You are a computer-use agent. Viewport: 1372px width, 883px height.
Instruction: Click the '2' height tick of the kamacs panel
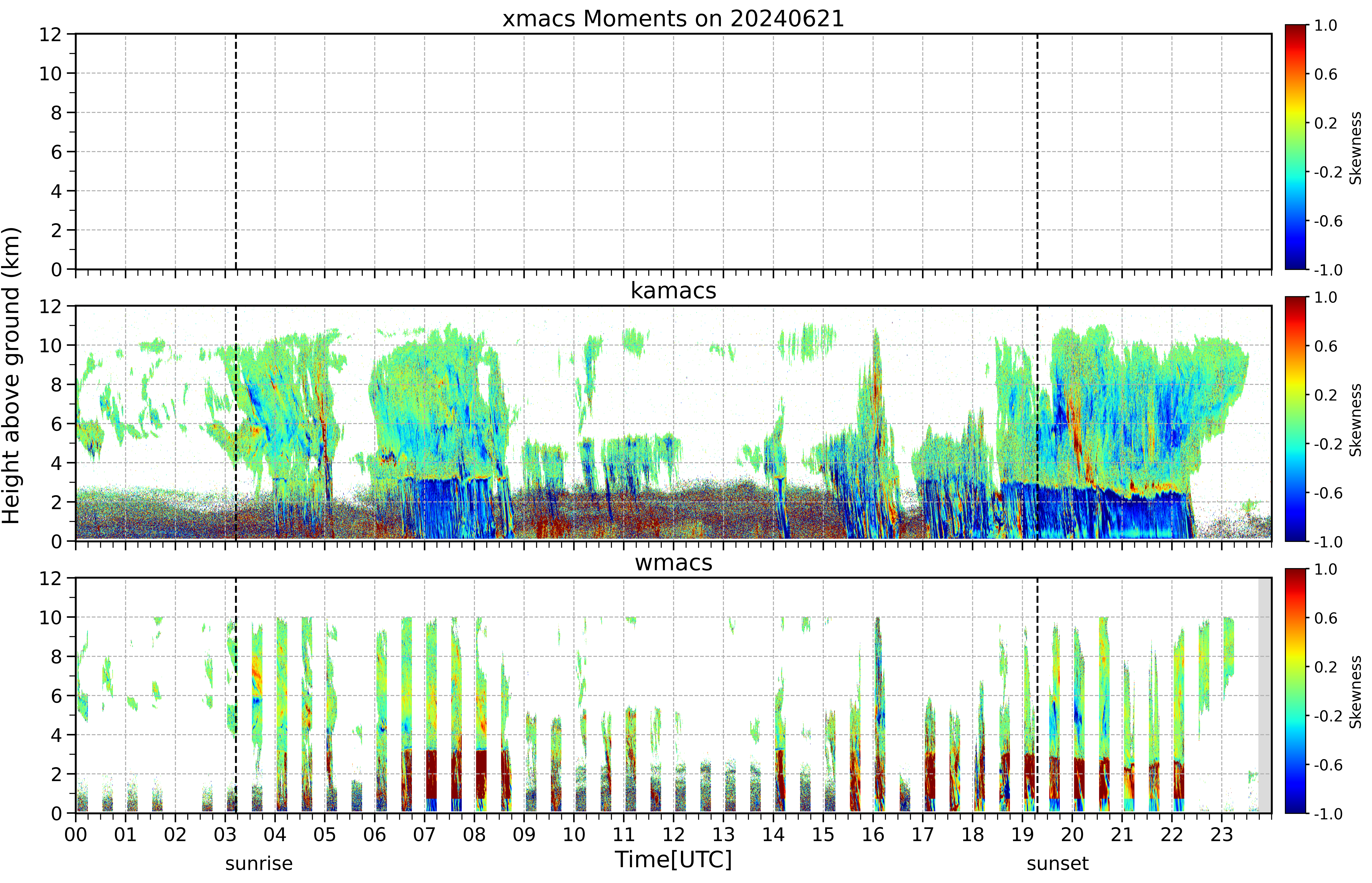tap(56, 502)
